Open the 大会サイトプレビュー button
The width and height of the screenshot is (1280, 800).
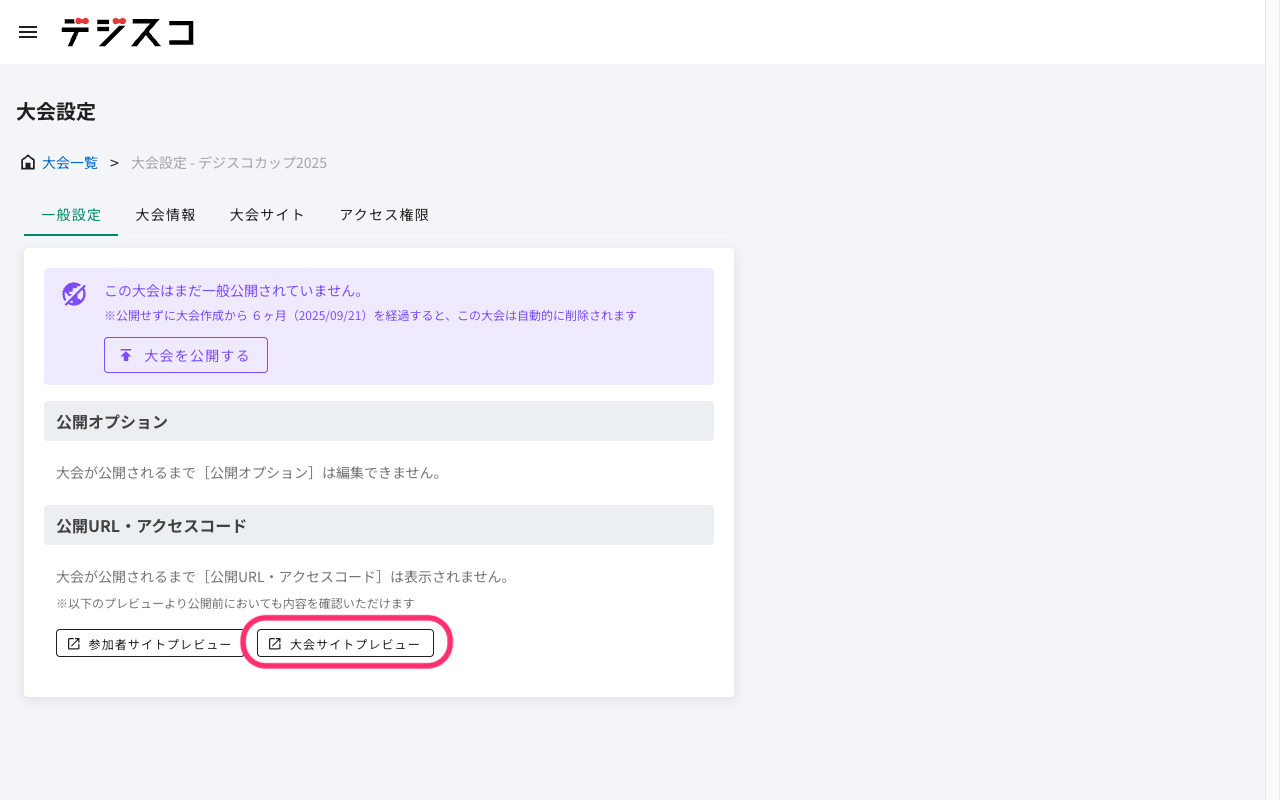point(346,644)
